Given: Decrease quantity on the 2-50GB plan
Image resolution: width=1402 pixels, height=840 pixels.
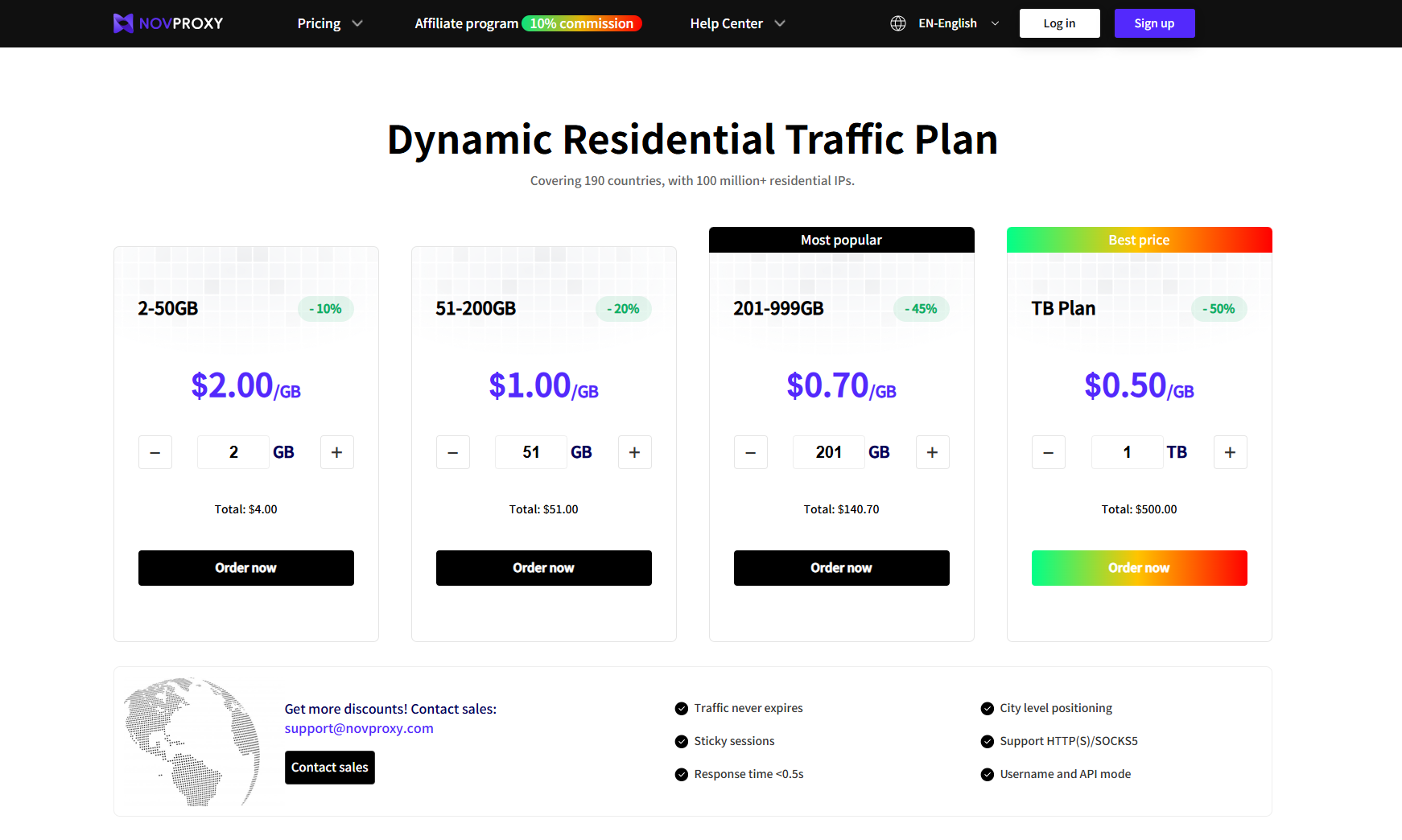Looking at the screenshot, I should coord(155,452).
